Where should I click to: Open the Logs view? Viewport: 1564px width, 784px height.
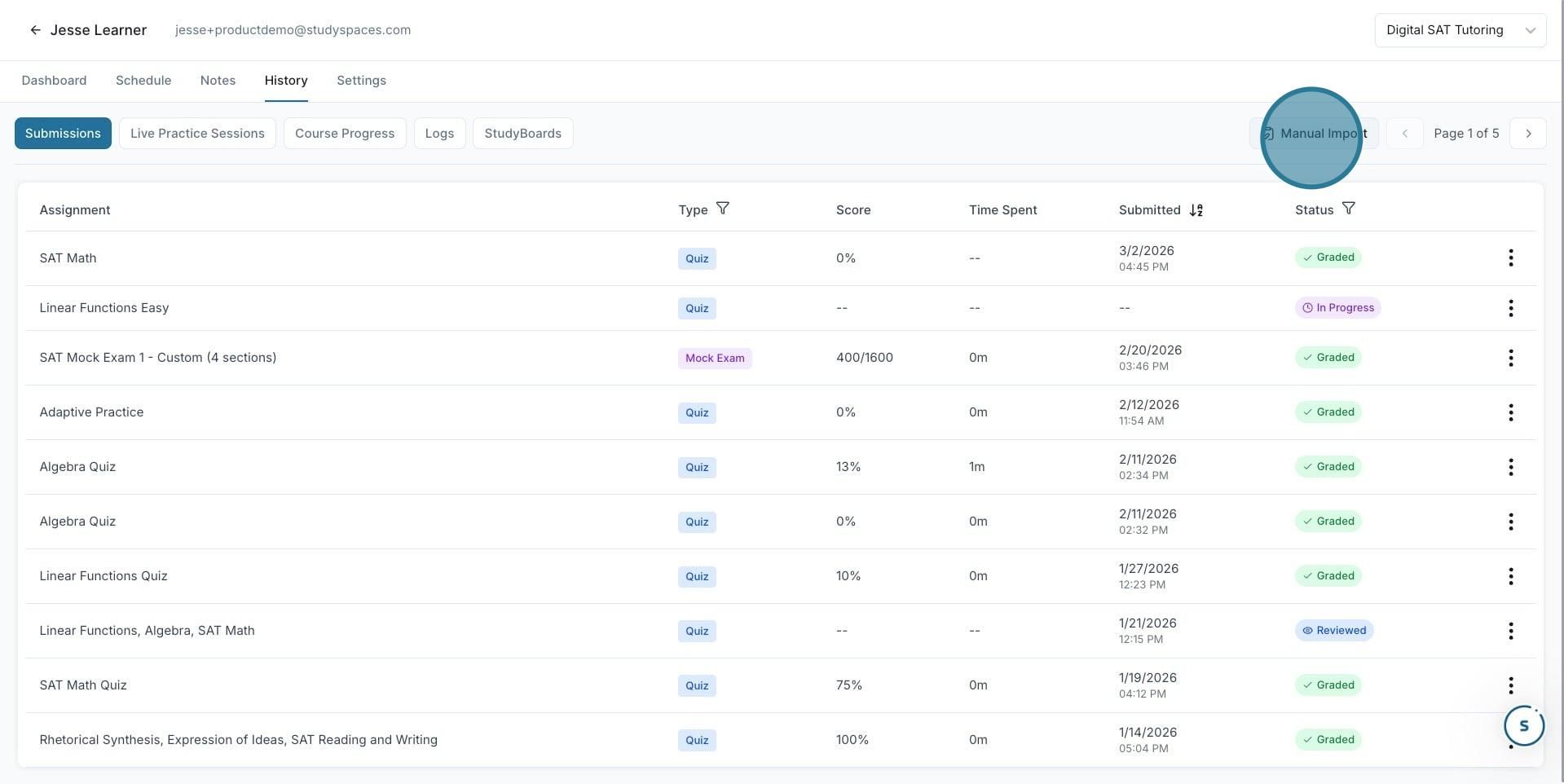(439, 134)
